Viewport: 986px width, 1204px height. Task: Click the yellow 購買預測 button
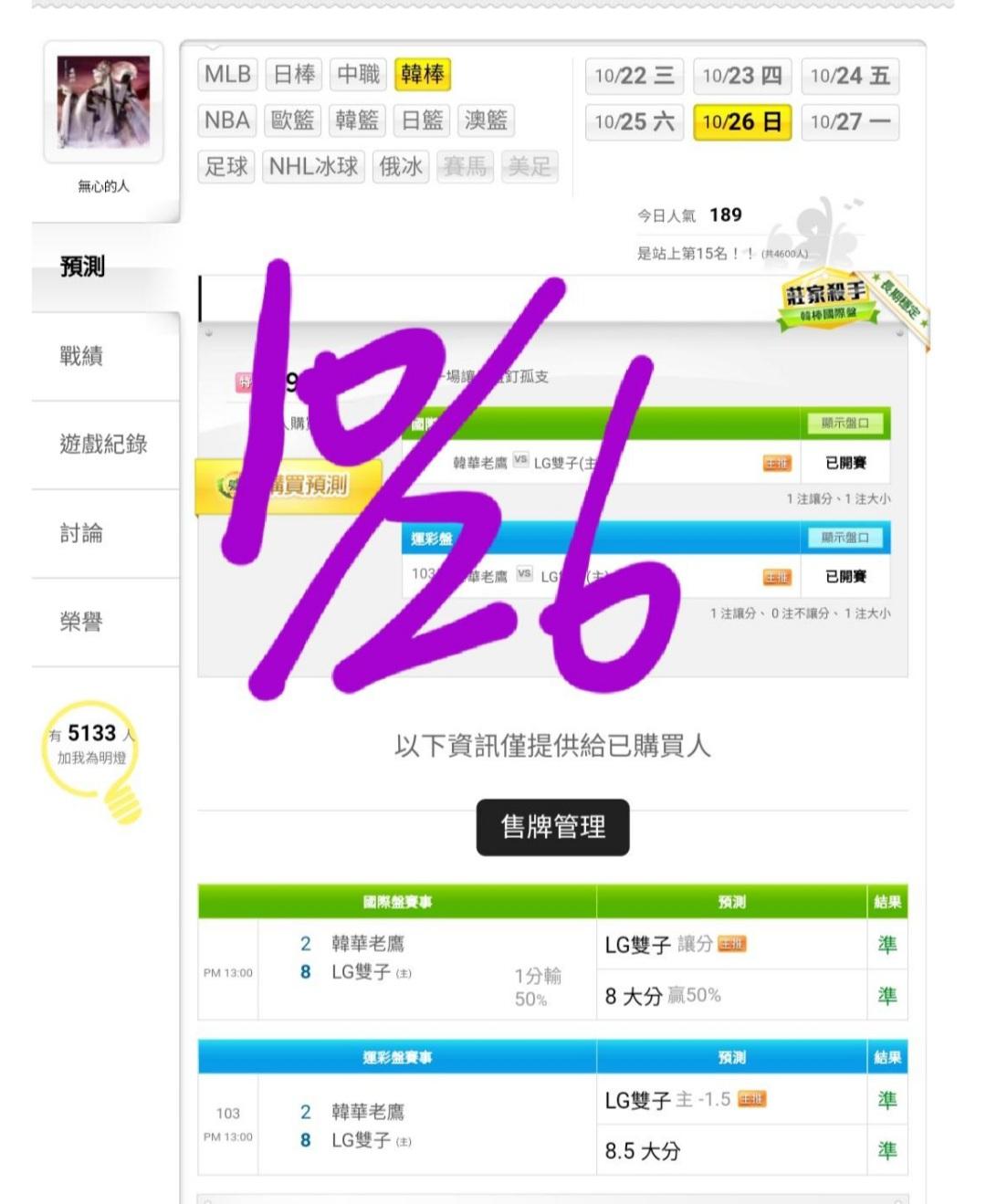[288, 485]
